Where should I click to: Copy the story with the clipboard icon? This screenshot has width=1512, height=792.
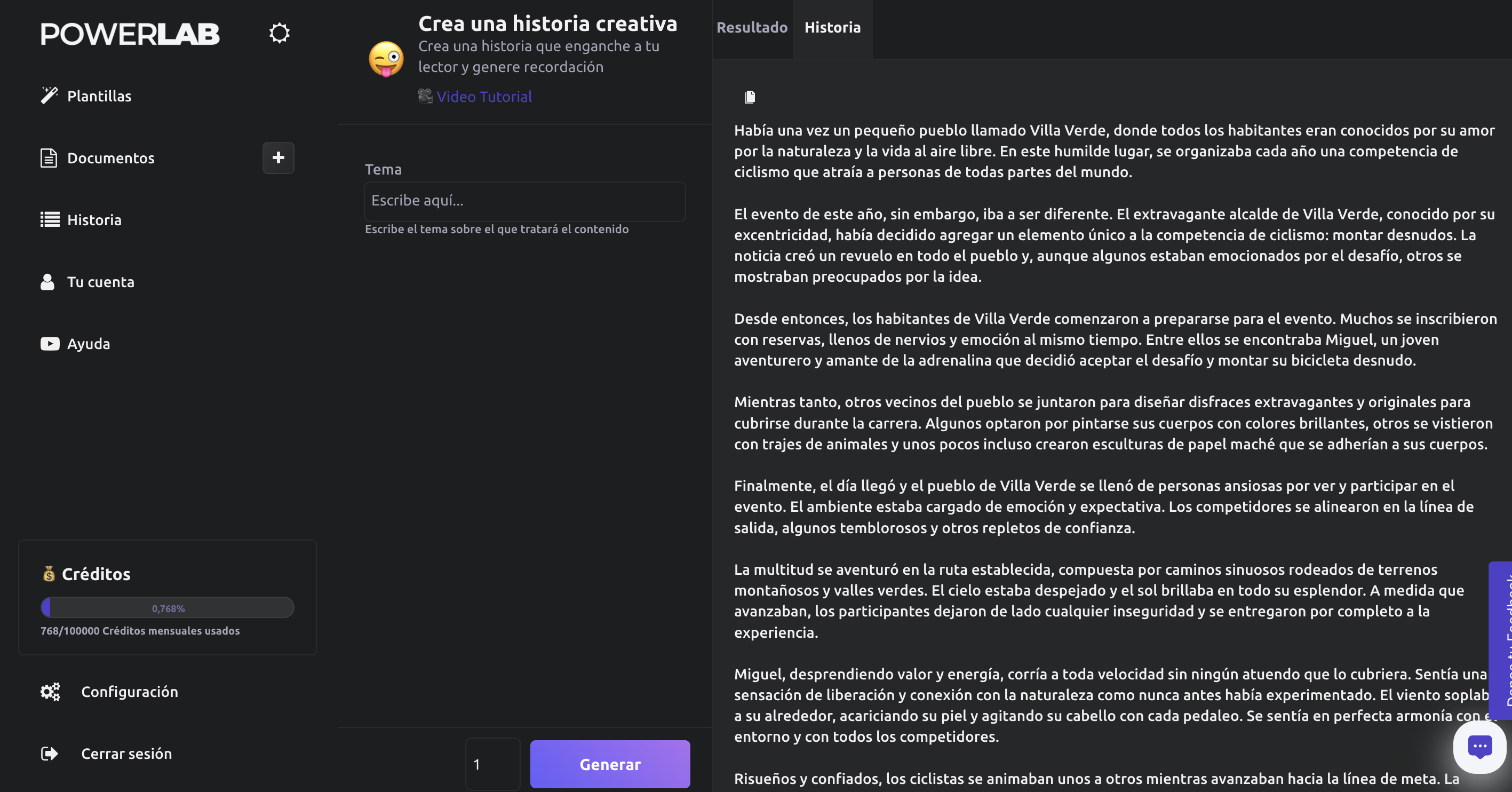tap(750, 97)
